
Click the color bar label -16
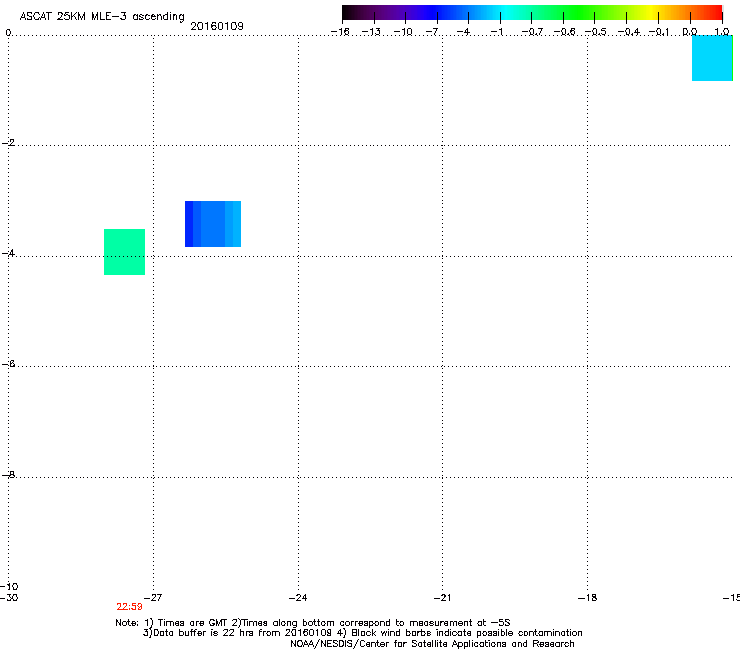click(x=340, y=32)
